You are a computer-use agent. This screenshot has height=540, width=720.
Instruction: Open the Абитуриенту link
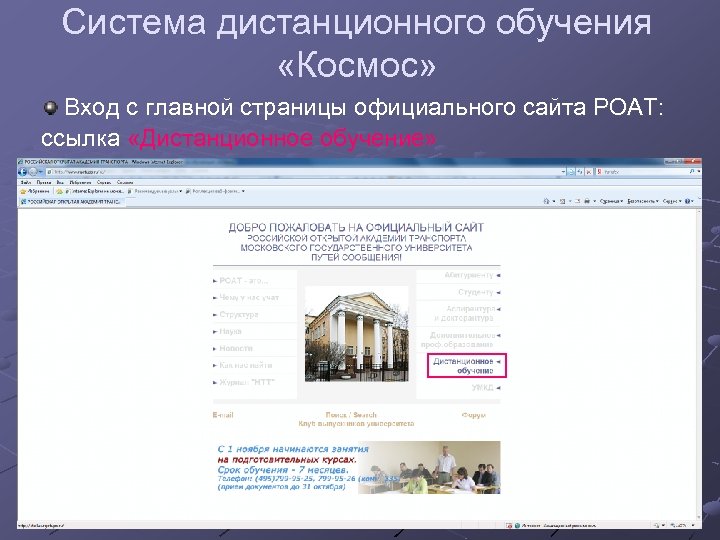point(468,275)
